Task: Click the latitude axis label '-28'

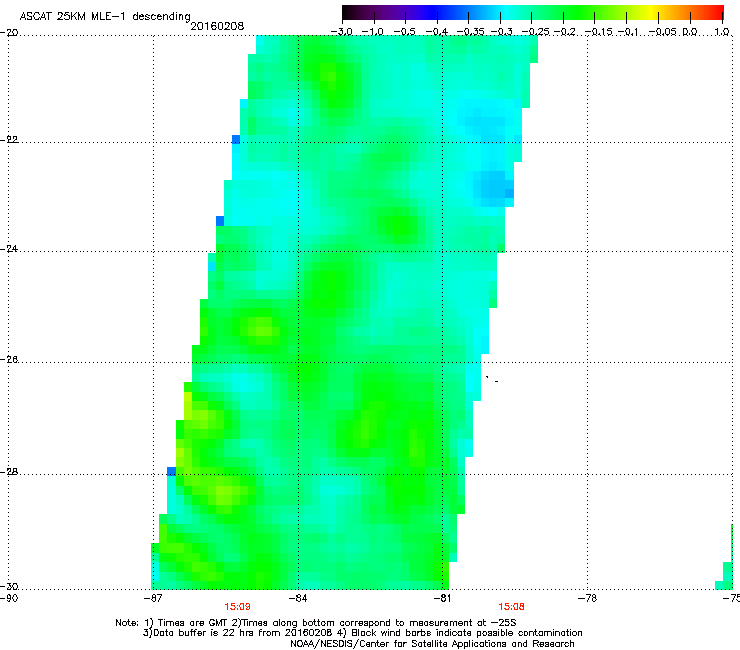Action: coord(9,472)
